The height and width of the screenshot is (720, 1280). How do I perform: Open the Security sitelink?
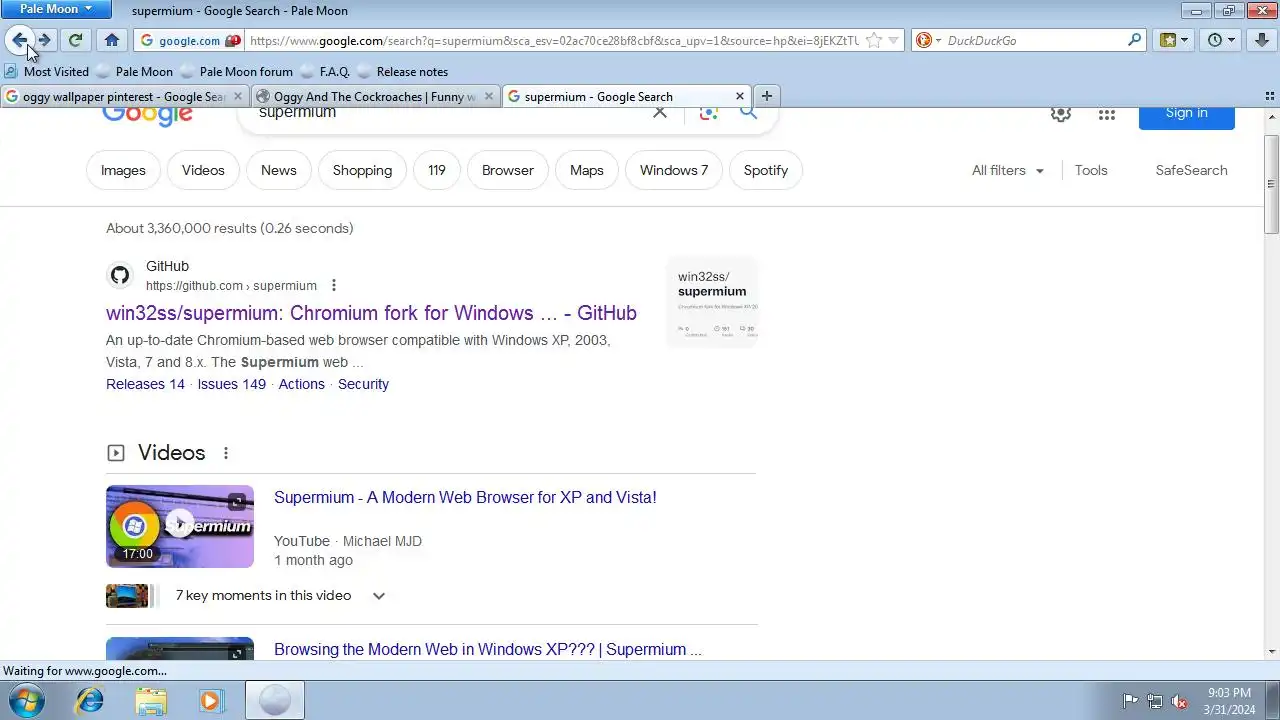point(363,384)
